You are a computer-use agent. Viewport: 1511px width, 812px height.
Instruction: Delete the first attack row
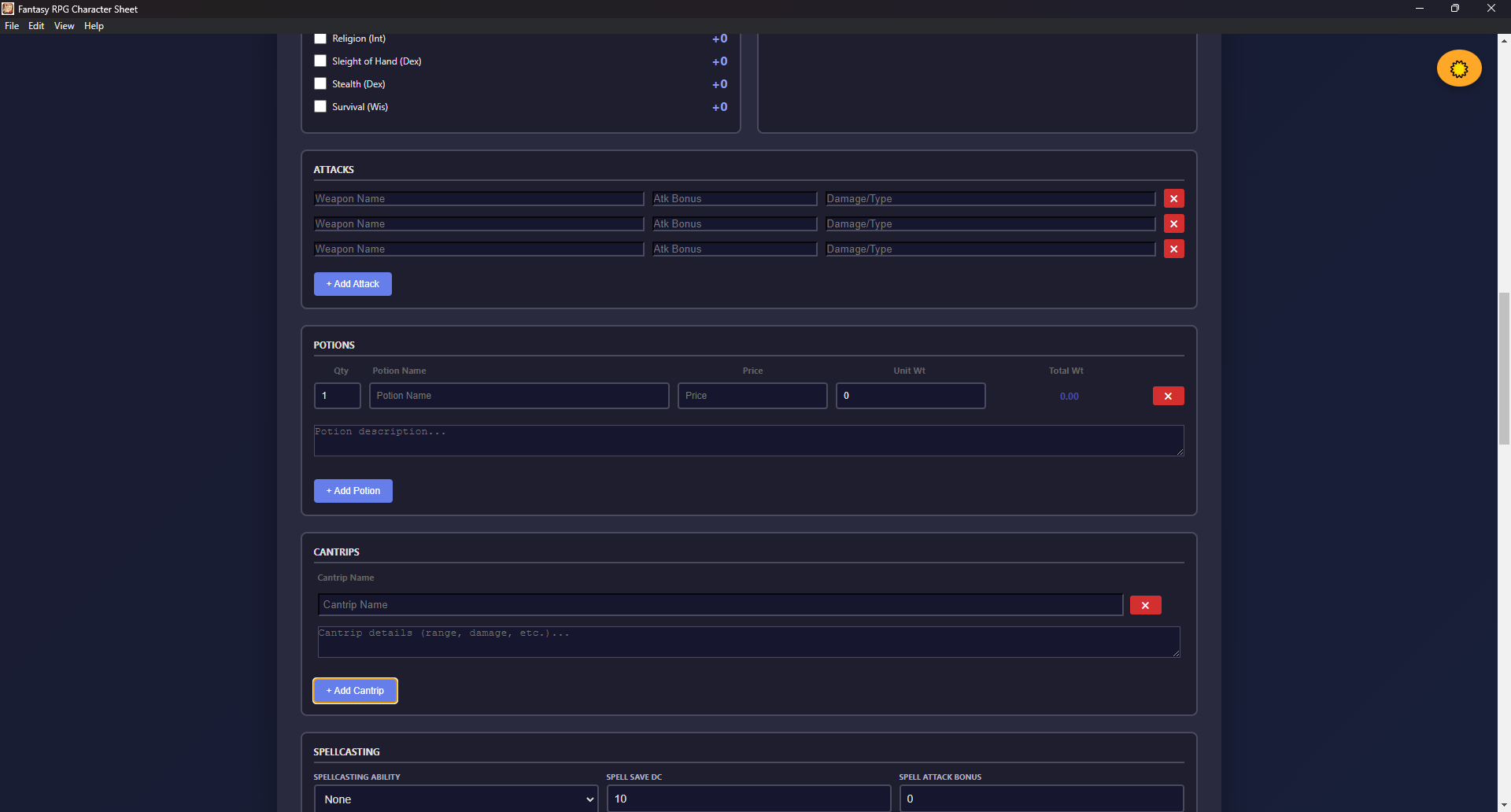(x=1173, y=199)
